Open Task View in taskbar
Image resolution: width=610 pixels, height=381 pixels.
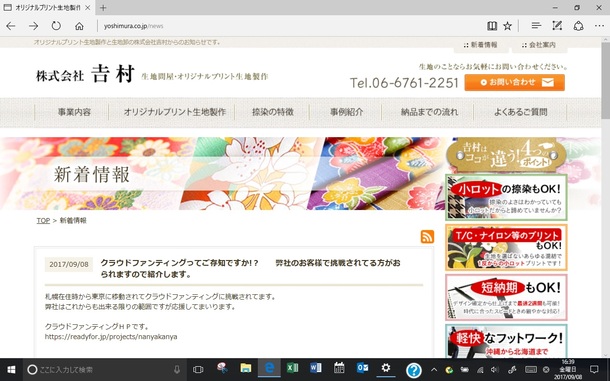coord(198,369)
